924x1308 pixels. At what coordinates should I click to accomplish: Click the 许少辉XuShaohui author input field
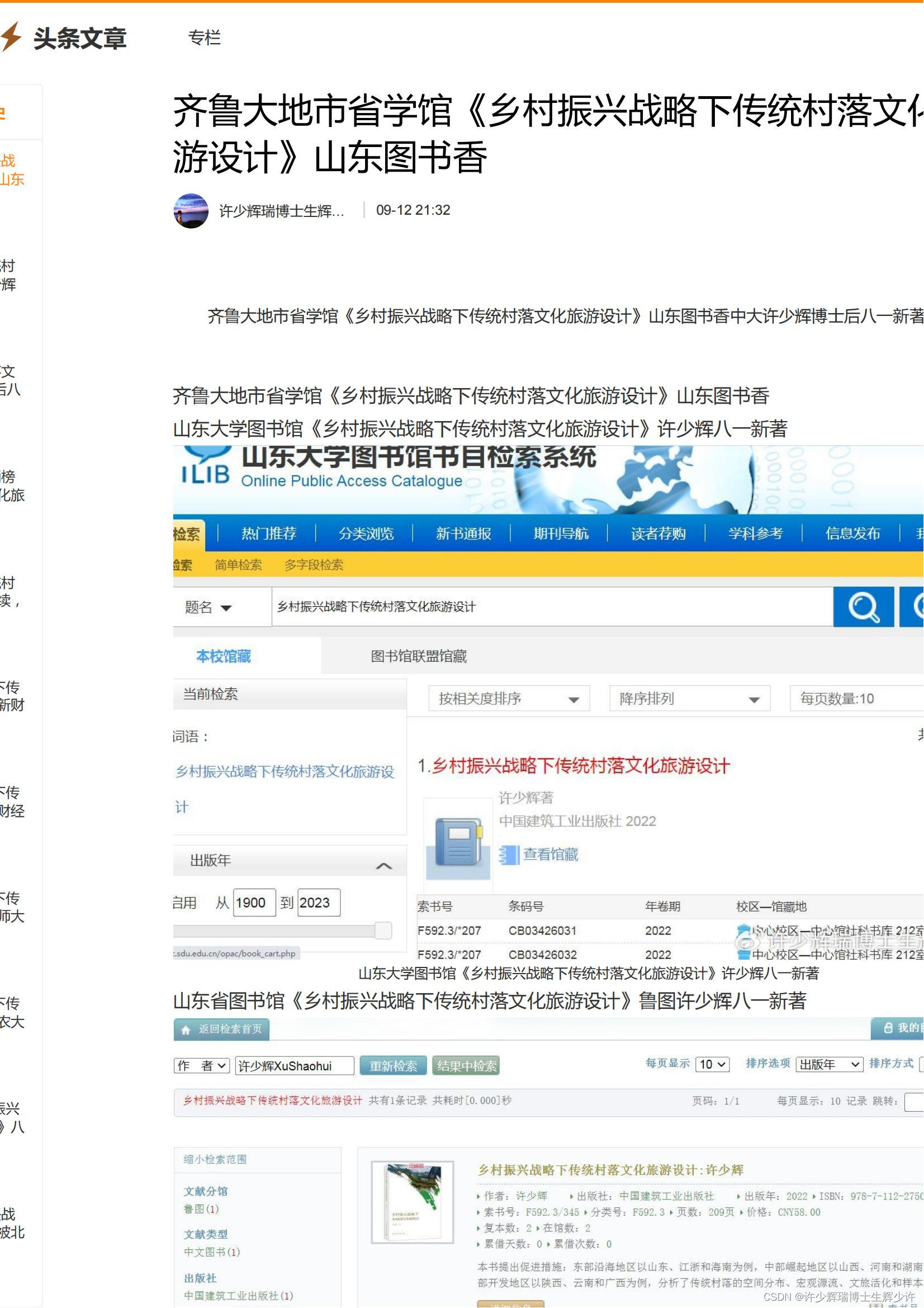coord(295,1066)
